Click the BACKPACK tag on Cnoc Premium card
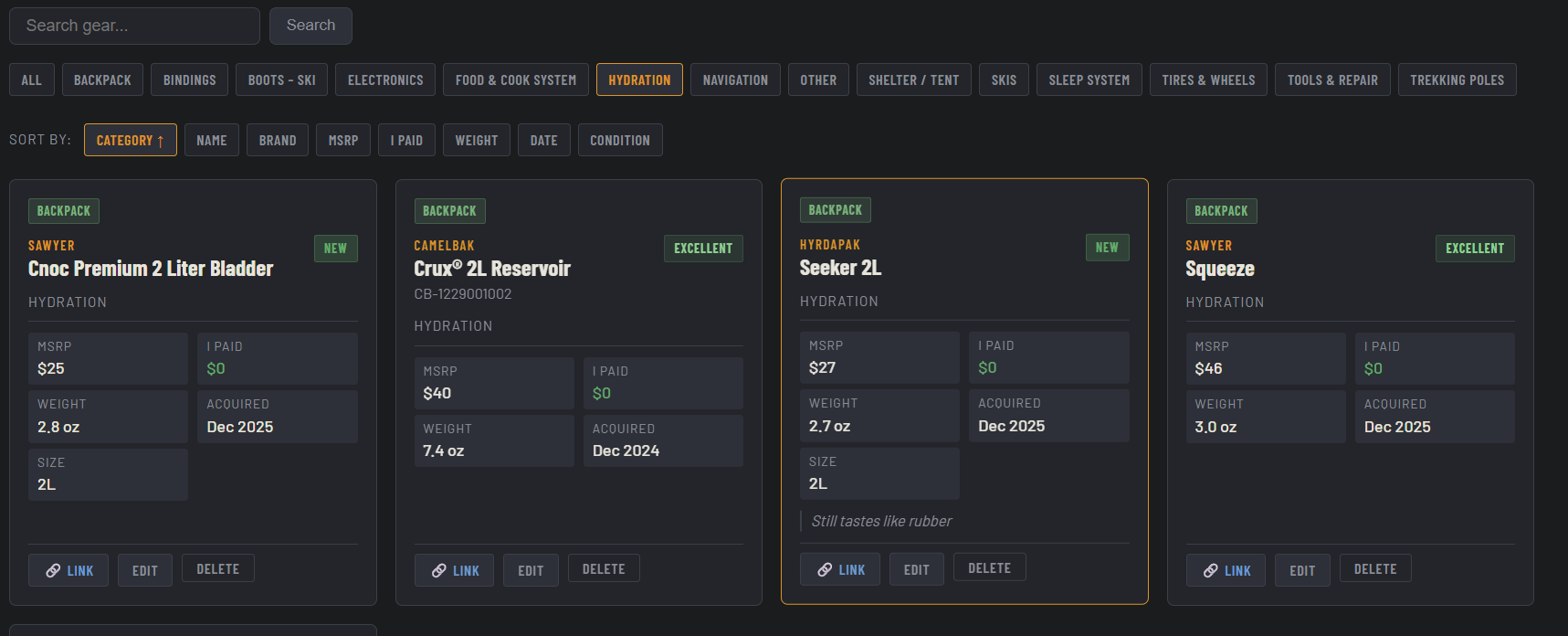 click(x=64, y=211)
